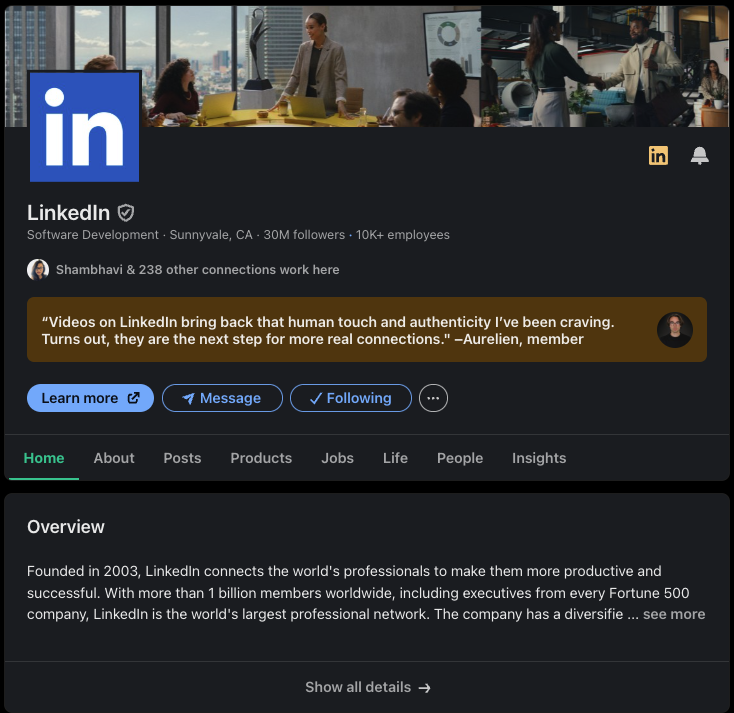Toggle the Following button

point(351,398)
